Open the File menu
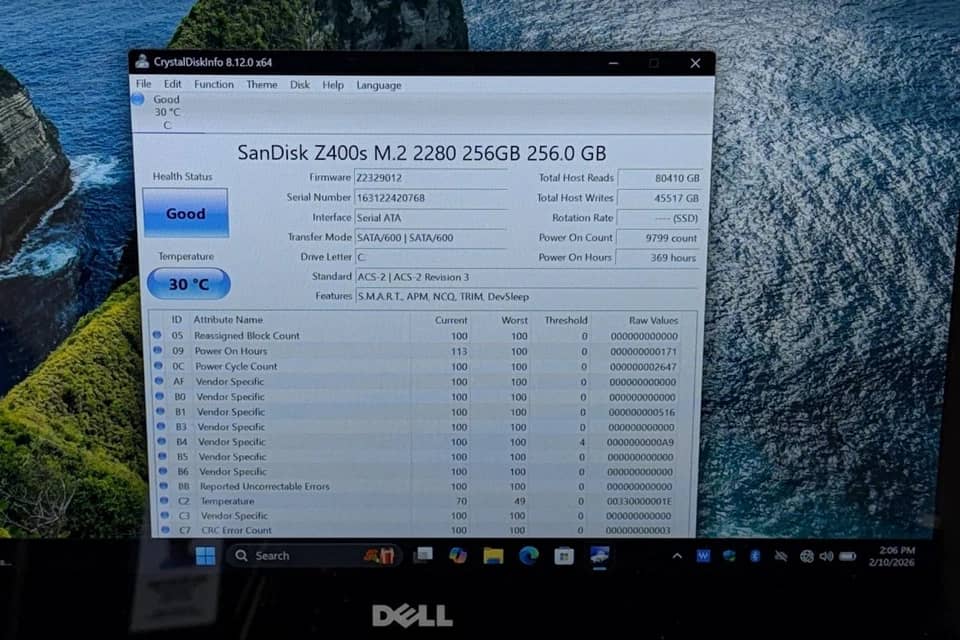 (x=143, y=84)
